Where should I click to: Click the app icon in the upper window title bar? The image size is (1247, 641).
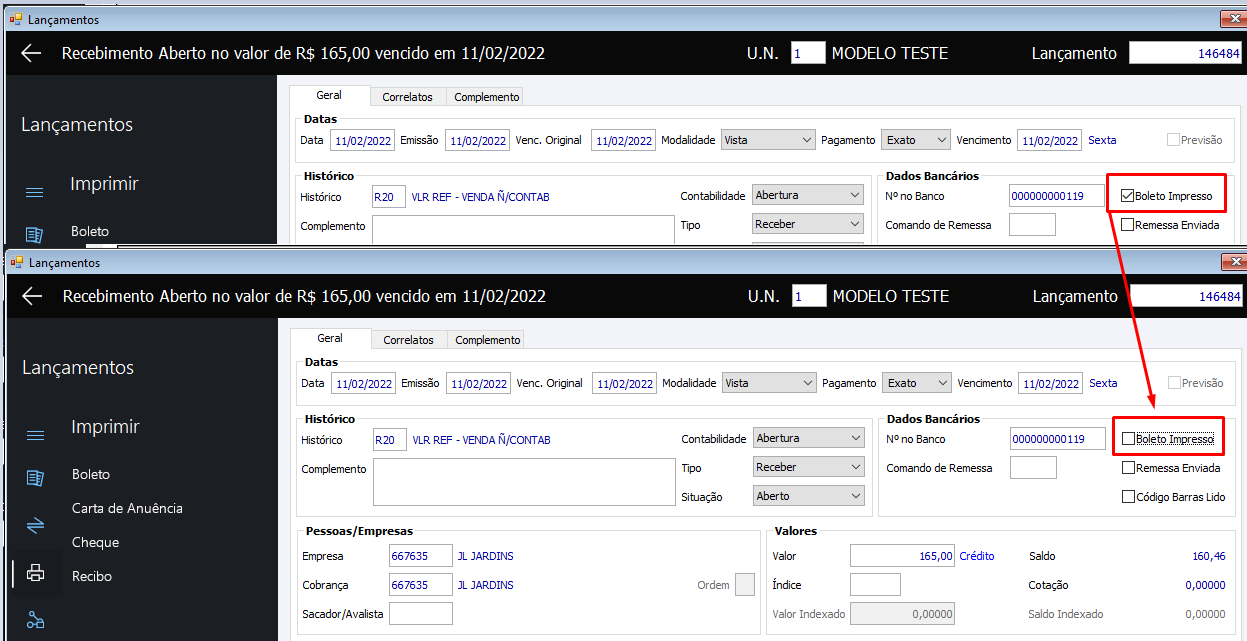[x=15, y=19]
